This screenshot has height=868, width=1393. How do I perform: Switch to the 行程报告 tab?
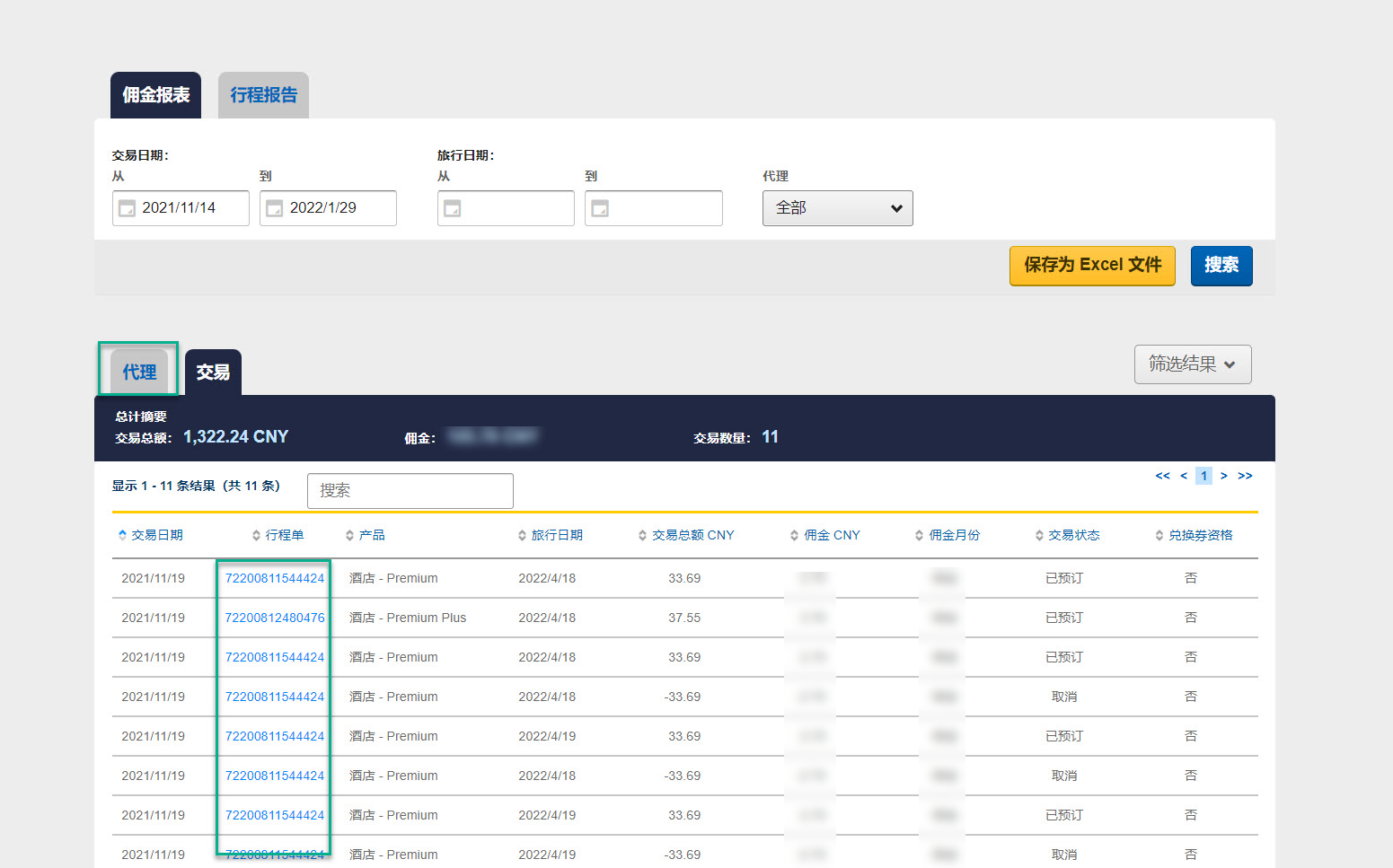(263, 95)
